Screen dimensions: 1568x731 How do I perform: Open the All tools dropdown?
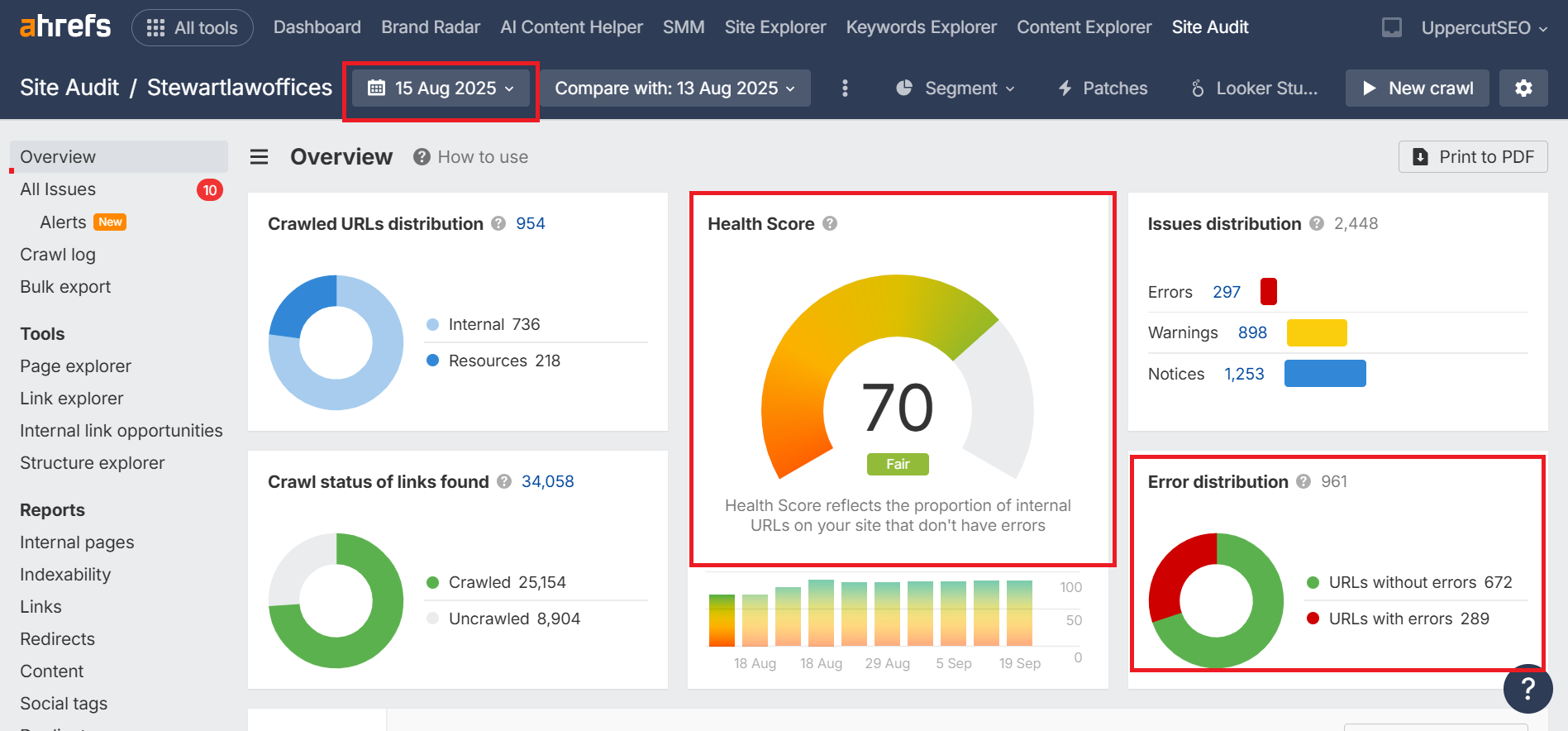click(x=193, y=28)
